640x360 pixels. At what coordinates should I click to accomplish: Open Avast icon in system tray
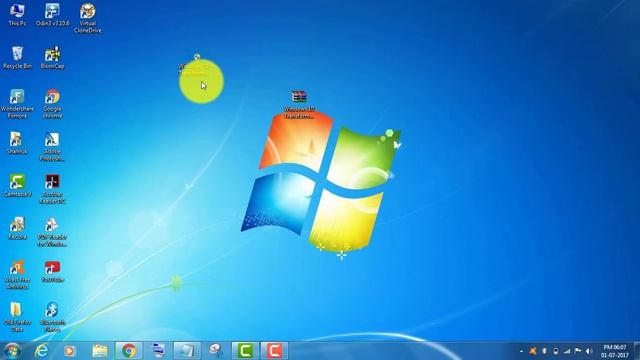point(533,351)
